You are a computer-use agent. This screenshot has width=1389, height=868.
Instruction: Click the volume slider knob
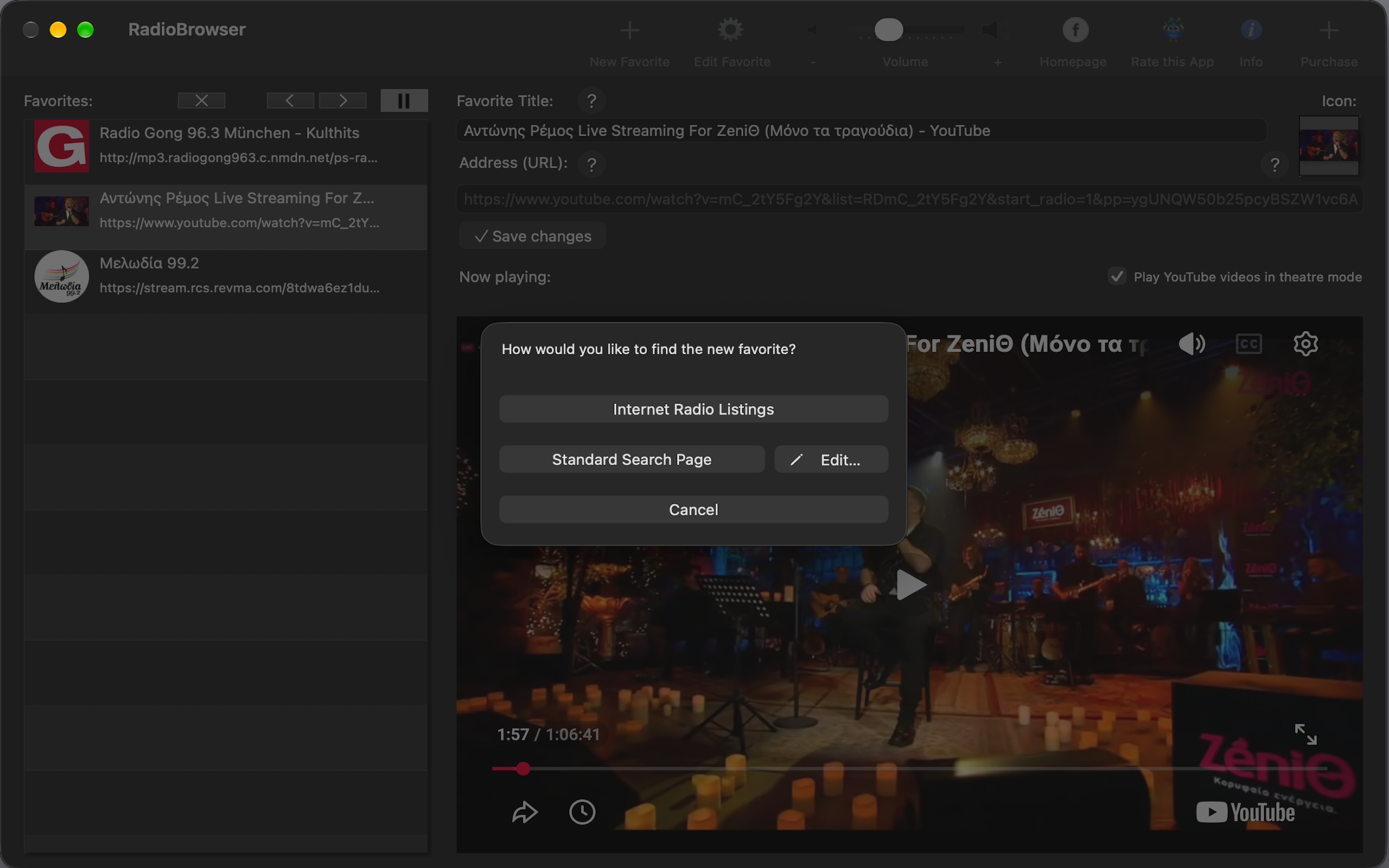[889, 29]
